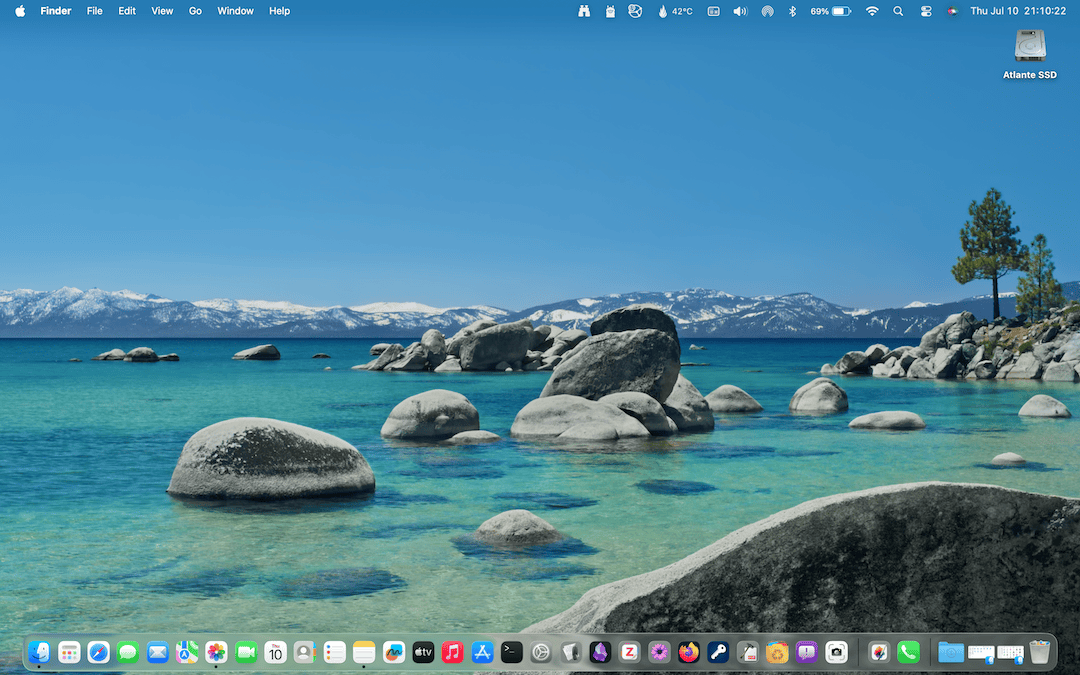The height and width of the screenshot is (675, 1080).
Task: Open the App Store icon
Action: pos(482,652)
